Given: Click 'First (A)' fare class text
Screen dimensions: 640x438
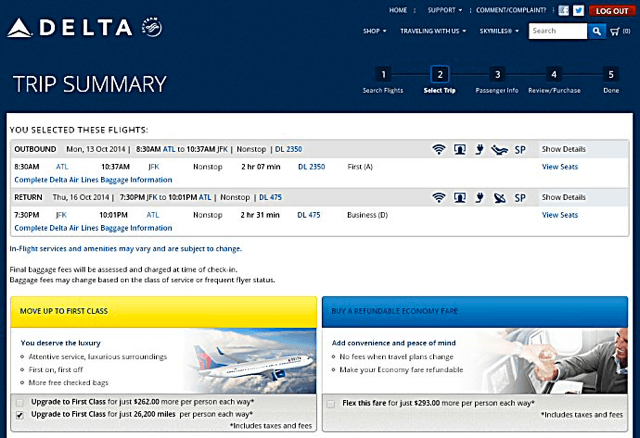Looking at the screenshot, I should [x=360, y=167].
